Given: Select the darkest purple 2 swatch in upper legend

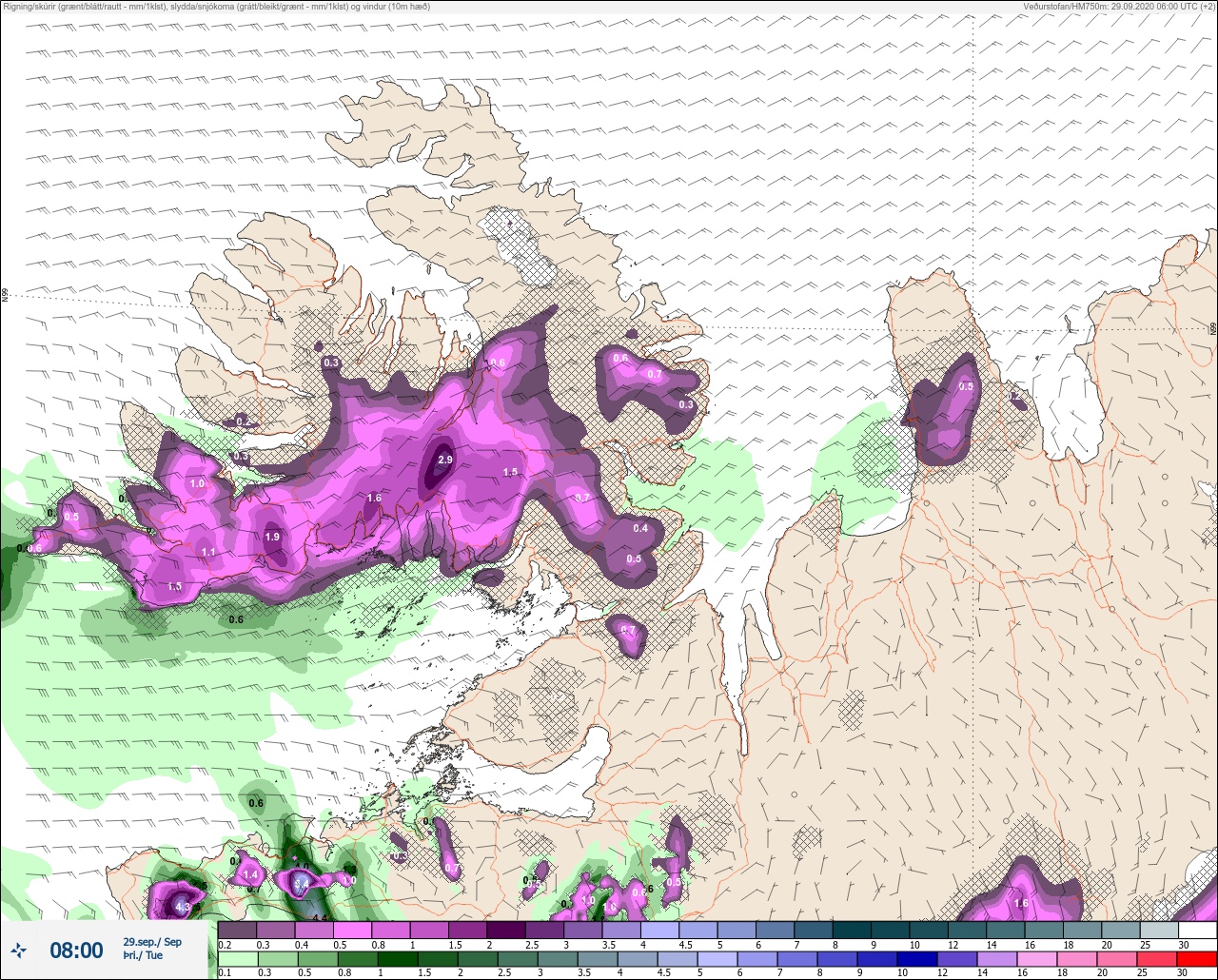Looking at the screenshot, I should point(505,930).
